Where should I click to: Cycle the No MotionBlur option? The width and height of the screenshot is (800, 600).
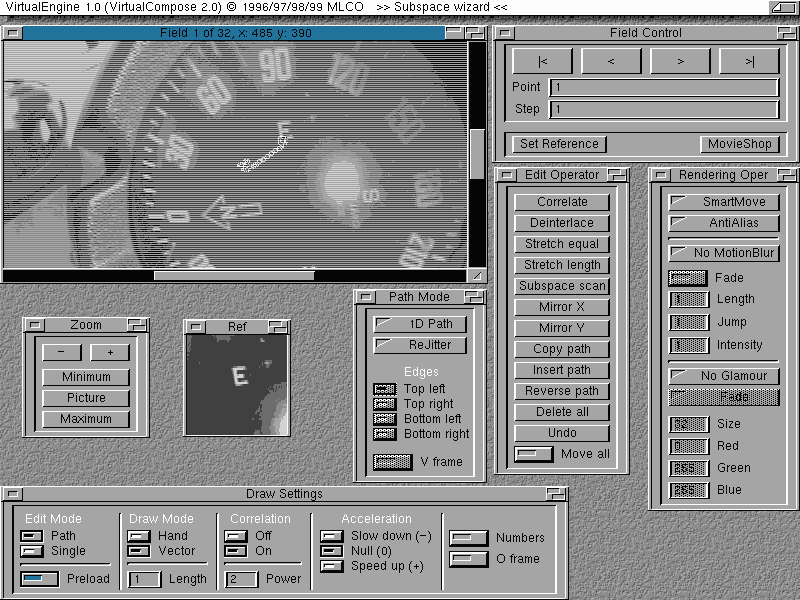click(x=724, y=253)
